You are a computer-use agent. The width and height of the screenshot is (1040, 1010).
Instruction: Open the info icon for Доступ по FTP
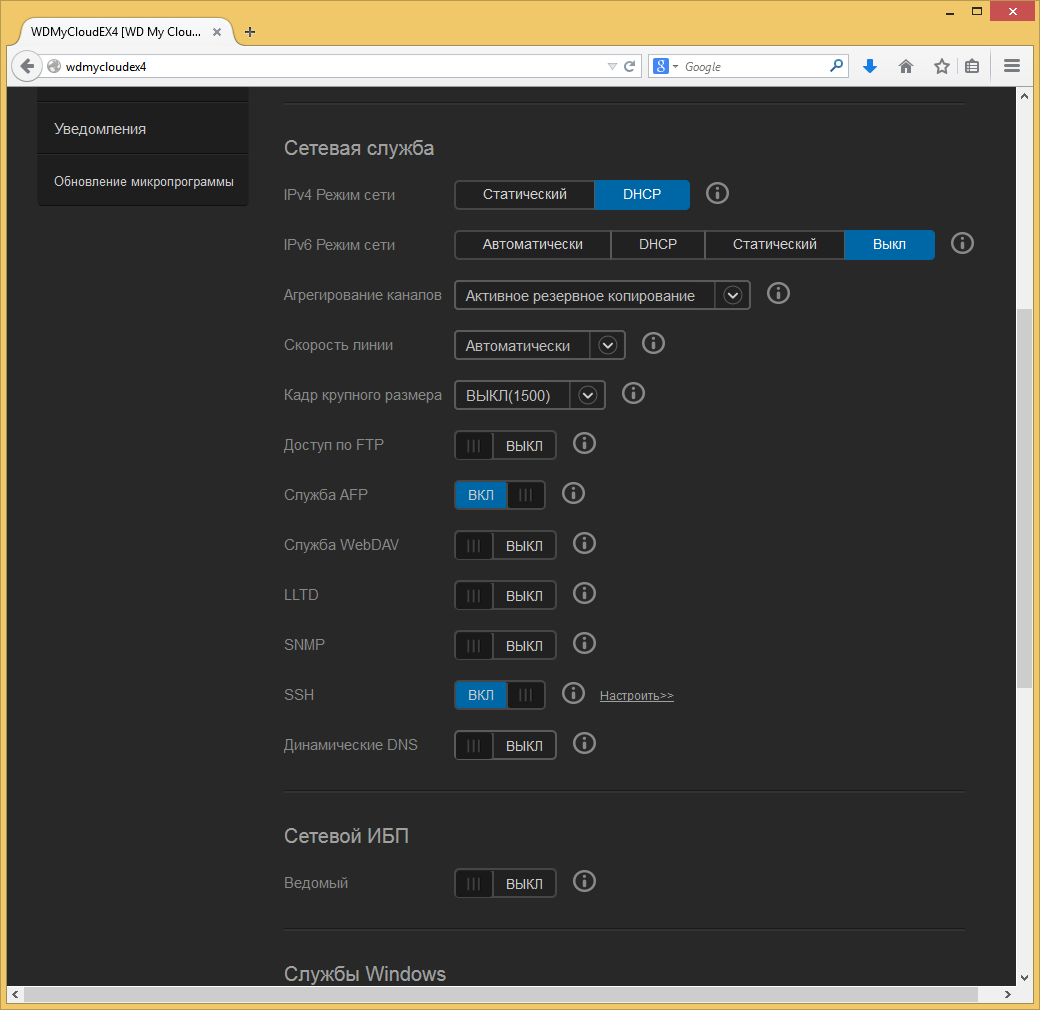584,443
